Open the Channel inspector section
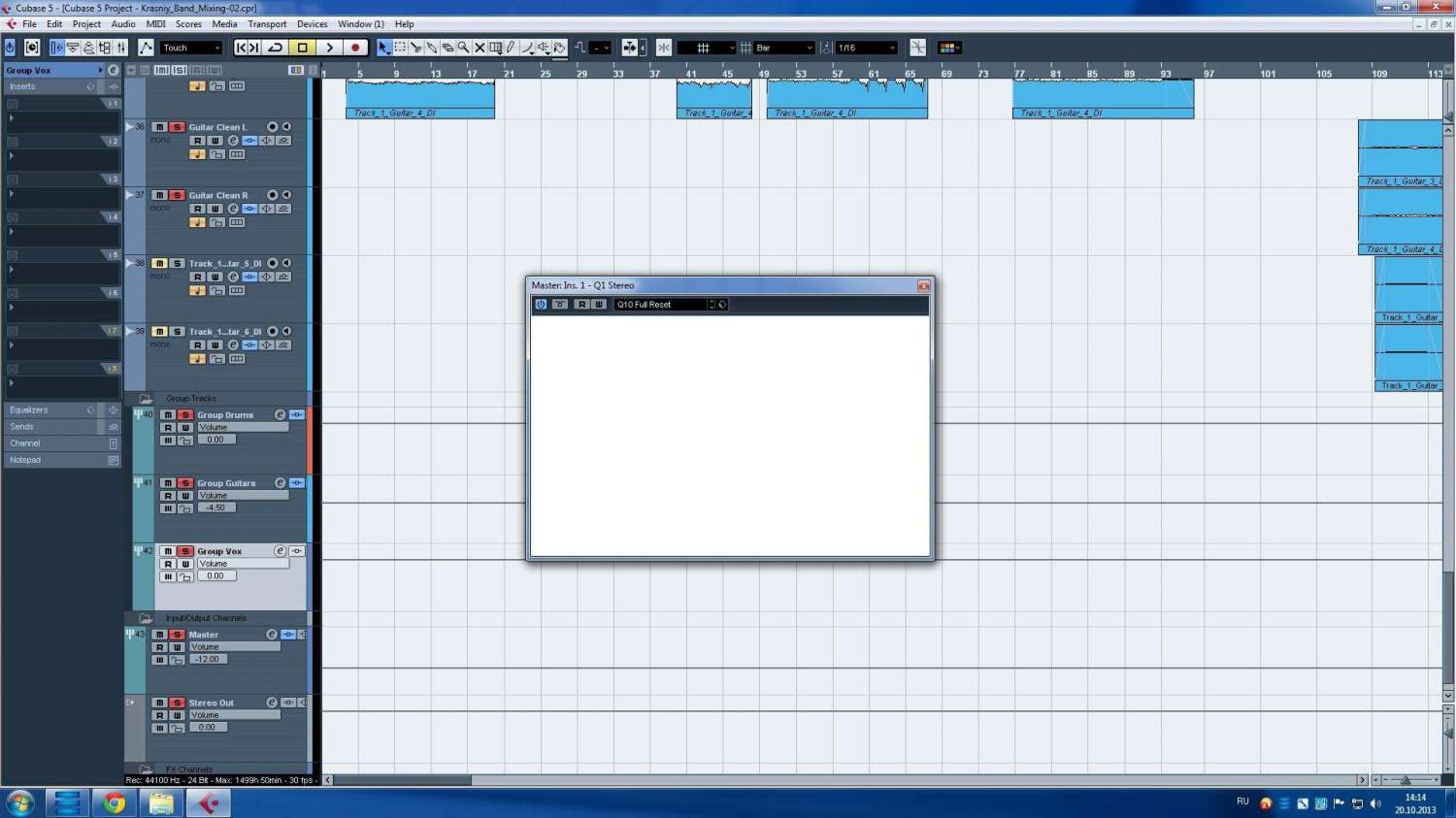 click(x=62, y=443)
